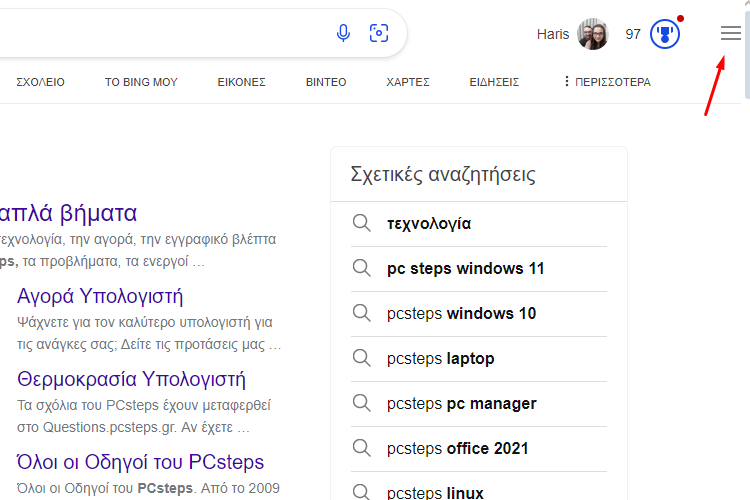
Task: Open the 'απλά βήματα' main result title
Action: tap(68, 213)
